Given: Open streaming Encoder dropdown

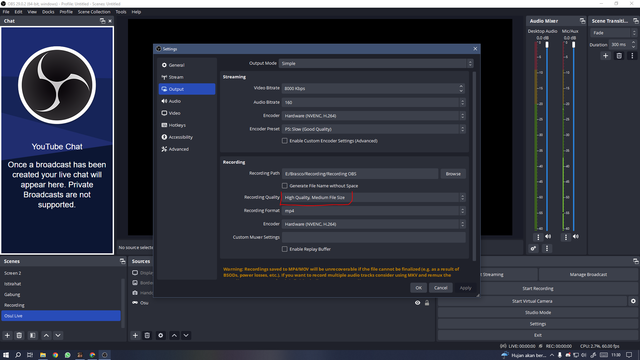Looking at the screenshot, I should 373,116.
